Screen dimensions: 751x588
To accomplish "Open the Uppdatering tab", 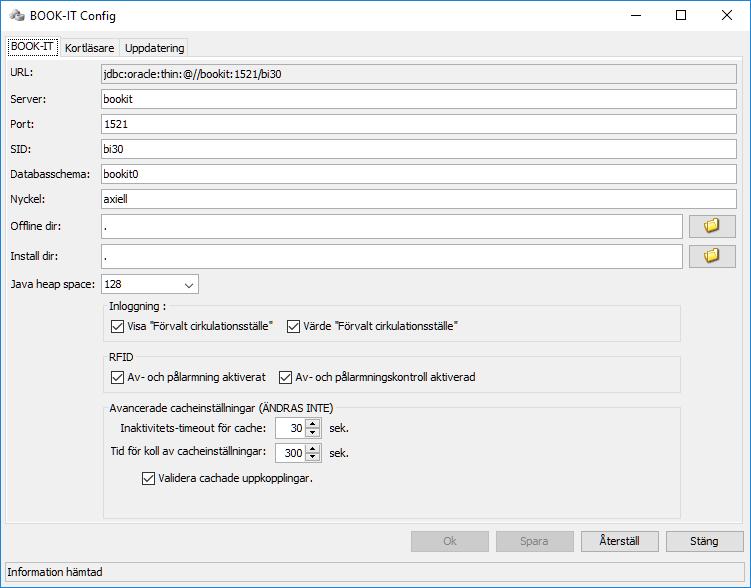I will pos(154,48).
